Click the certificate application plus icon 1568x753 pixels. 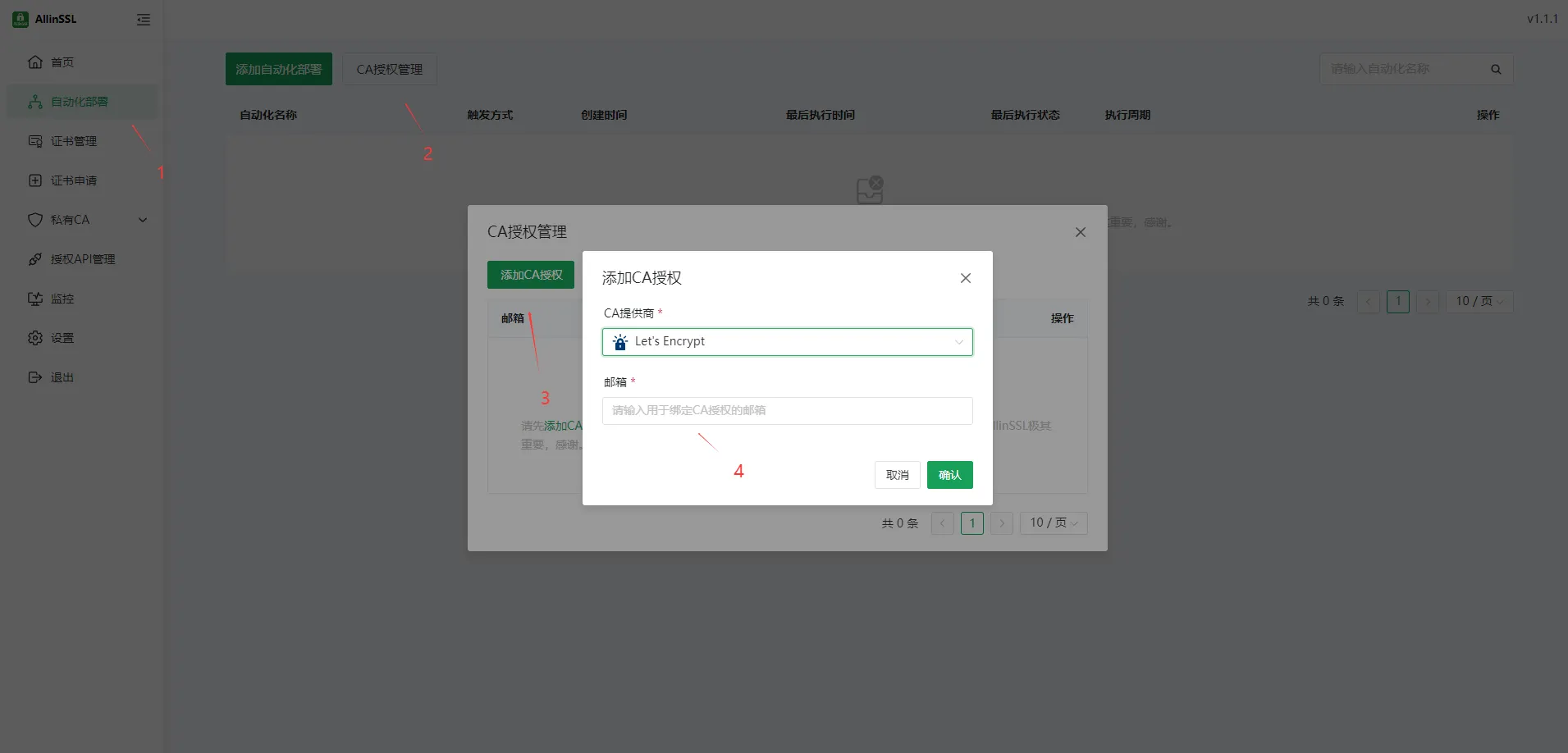(x=35, y=180)
